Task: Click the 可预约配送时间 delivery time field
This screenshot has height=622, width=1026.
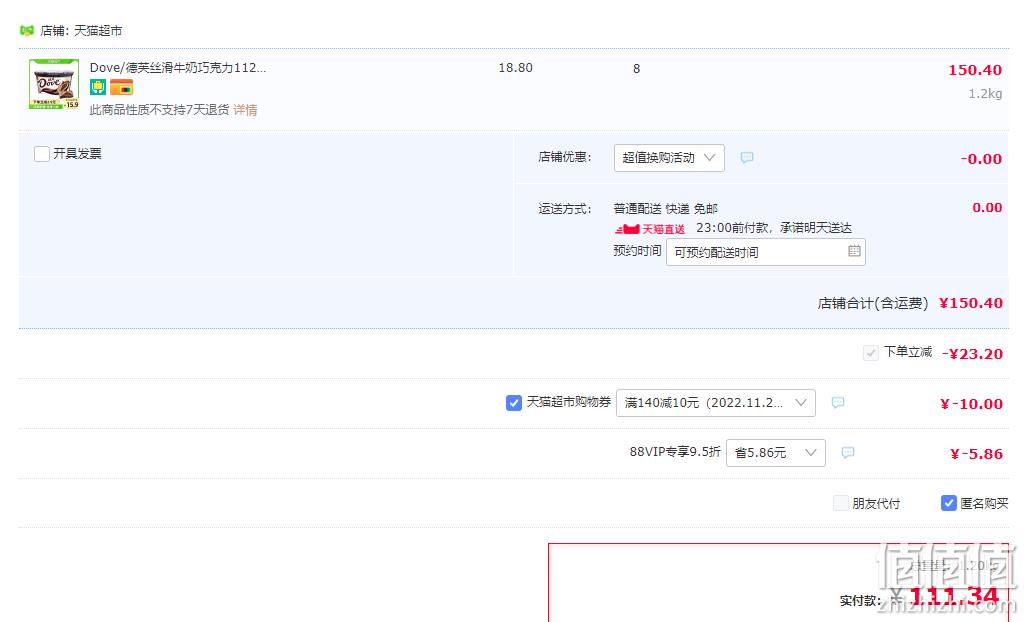Action: point(766,252)
